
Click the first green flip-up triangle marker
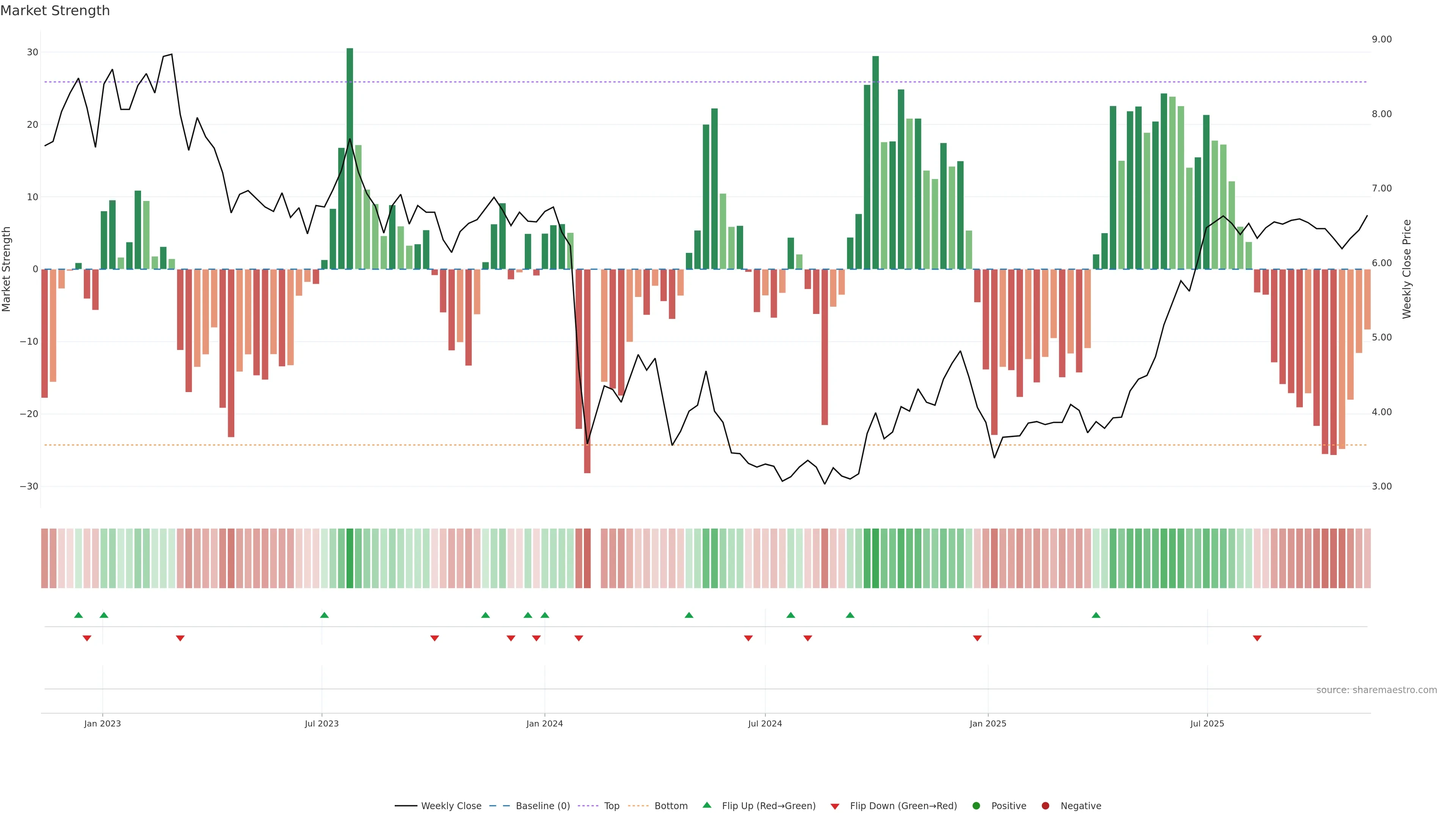(78, 615)
